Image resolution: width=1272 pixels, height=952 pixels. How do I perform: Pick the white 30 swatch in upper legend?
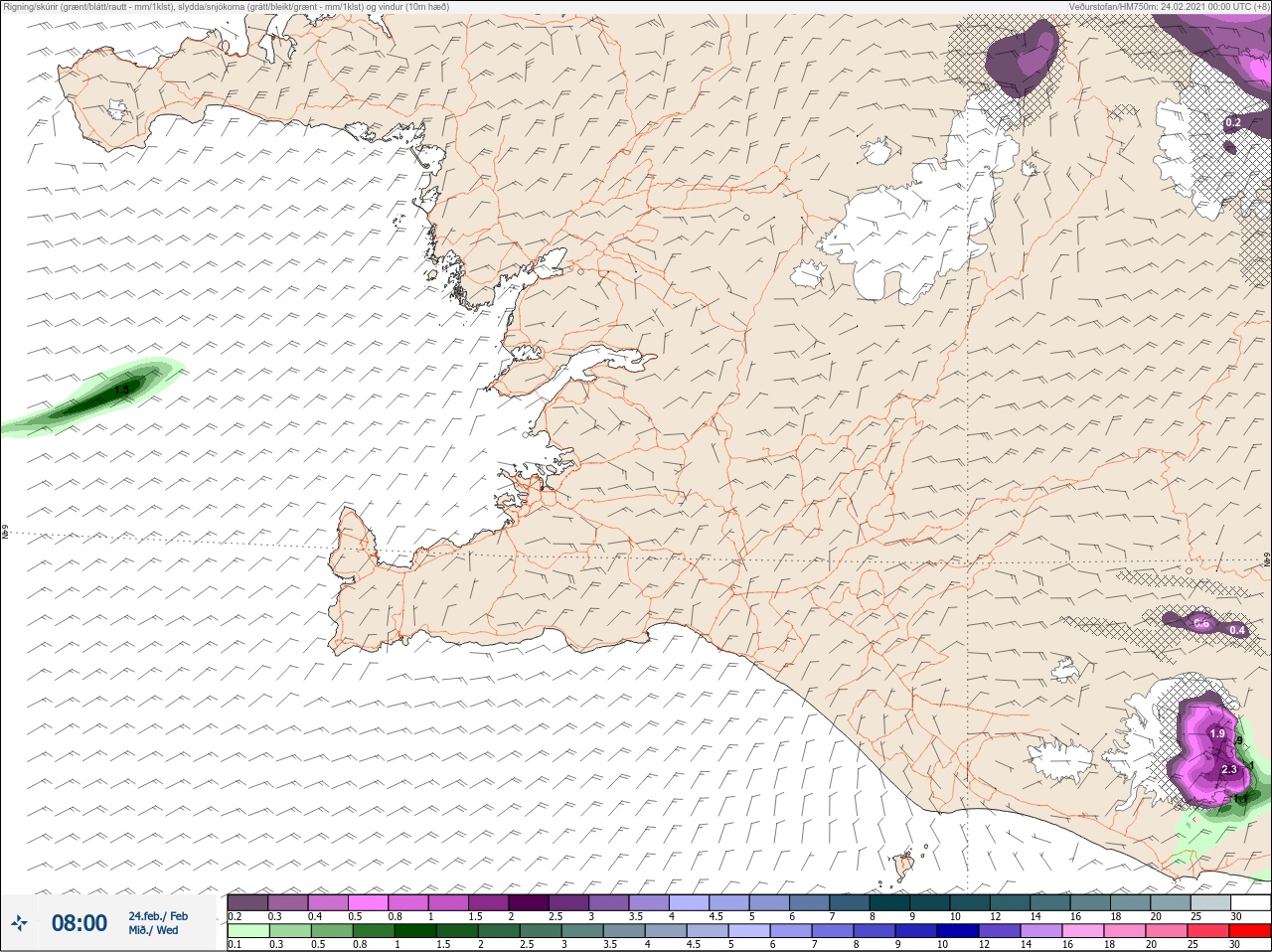tap(1250, 902)
